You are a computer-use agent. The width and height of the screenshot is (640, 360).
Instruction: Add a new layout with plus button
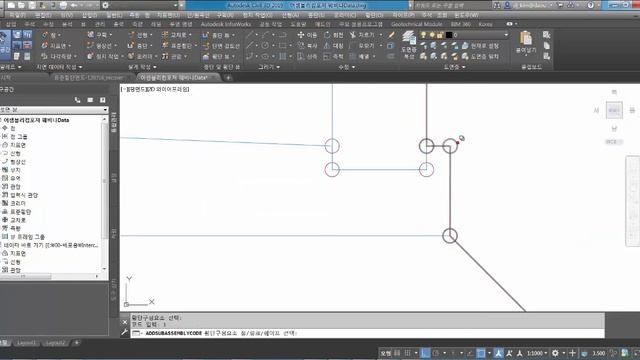[x=76, y=343]
